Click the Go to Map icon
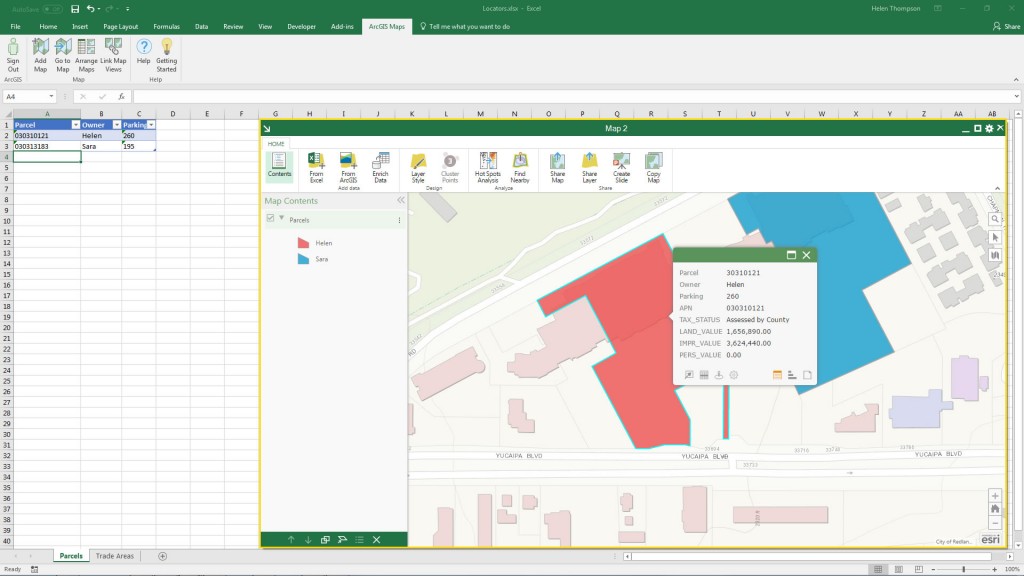The width and height of the screenshot is (1024, 576). click(x=63, y=56)
